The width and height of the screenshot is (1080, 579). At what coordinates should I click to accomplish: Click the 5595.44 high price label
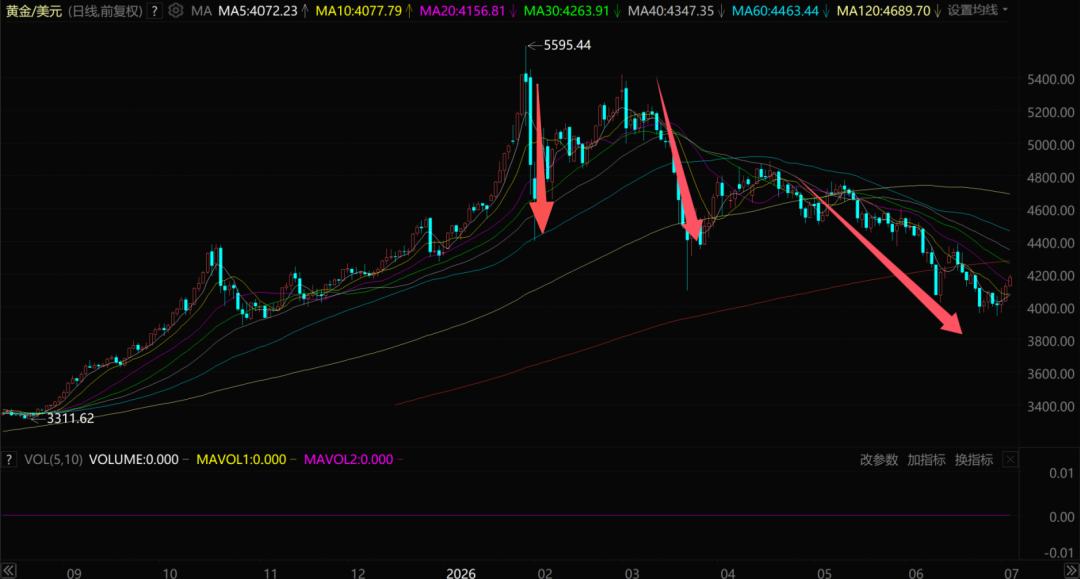567,45
